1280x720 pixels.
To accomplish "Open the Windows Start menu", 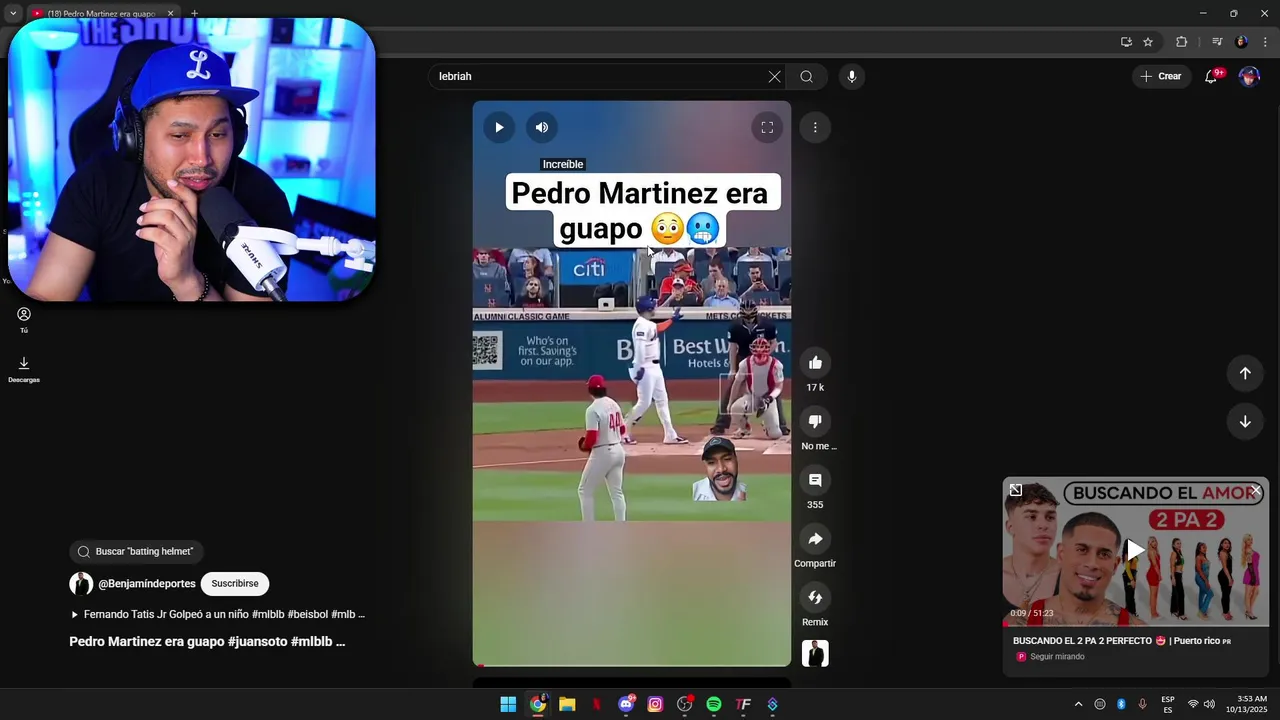I will click(508, 704).
